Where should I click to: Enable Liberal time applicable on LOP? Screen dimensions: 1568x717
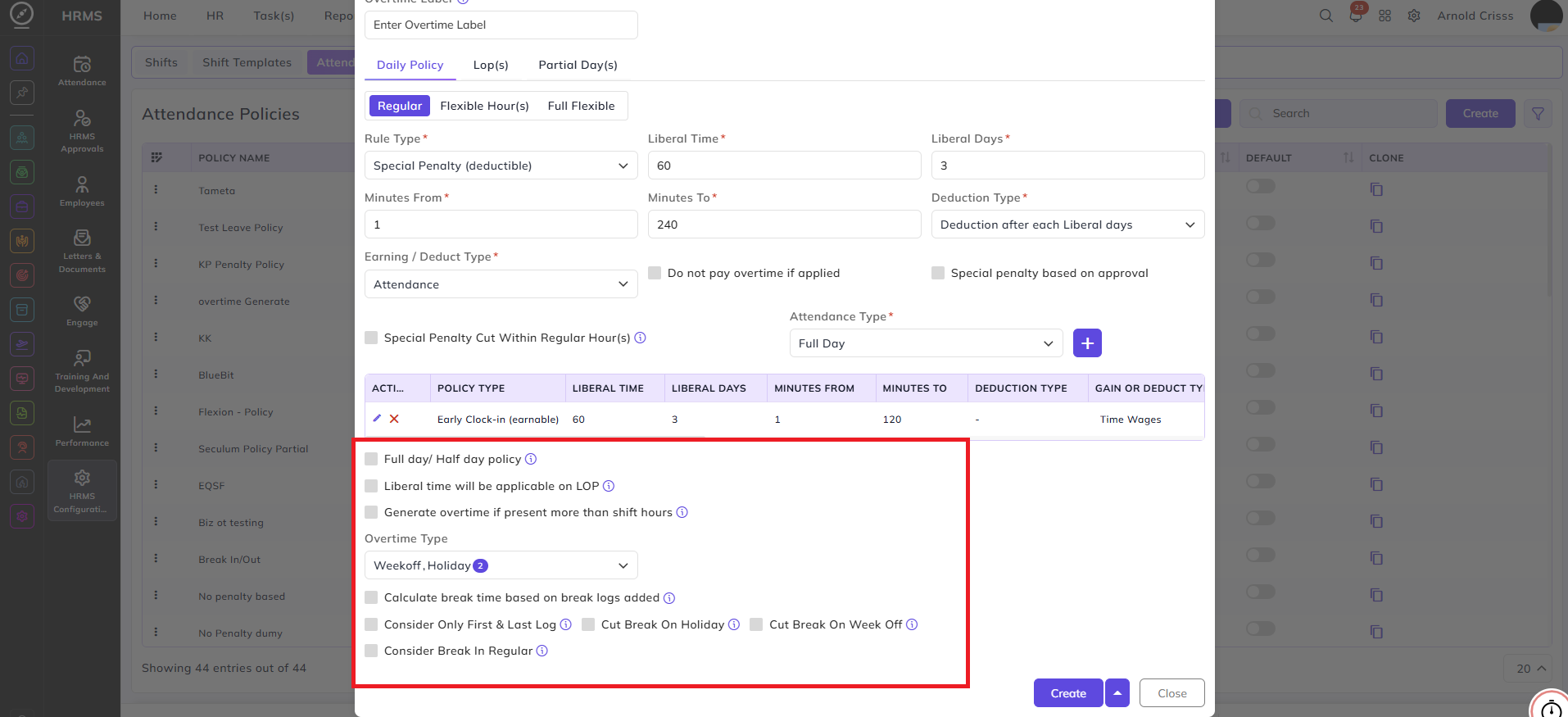point(371,486)
